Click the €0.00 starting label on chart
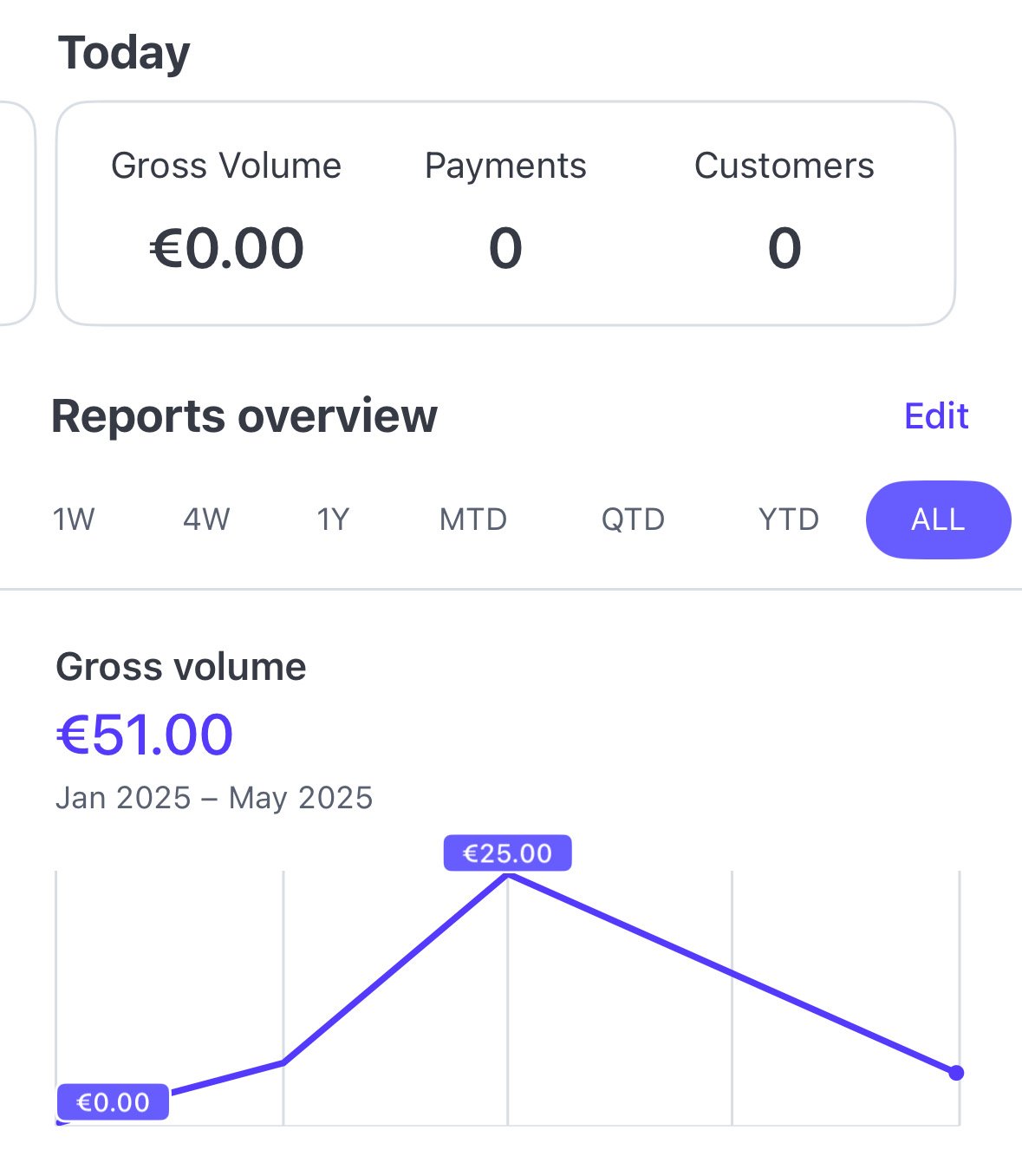Screen dimensions: 1022x1176 (113, 1102)
